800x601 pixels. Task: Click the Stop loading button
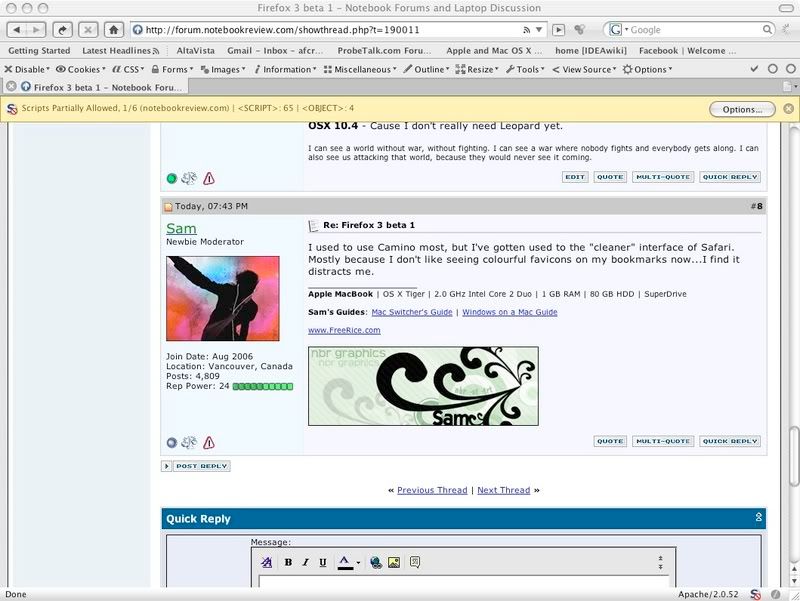click(x=88, y=30)
